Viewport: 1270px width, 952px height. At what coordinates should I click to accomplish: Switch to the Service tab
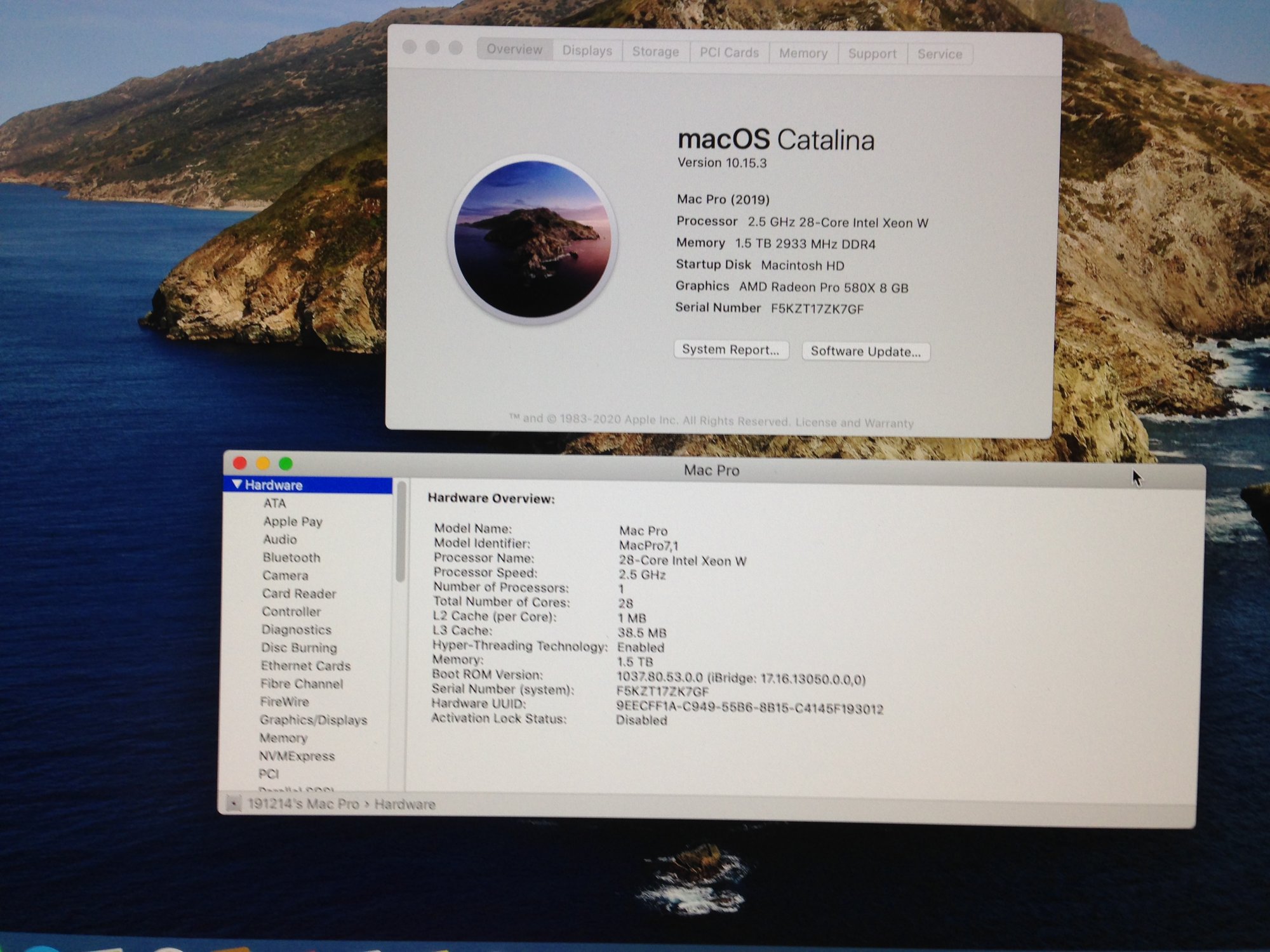939,55
